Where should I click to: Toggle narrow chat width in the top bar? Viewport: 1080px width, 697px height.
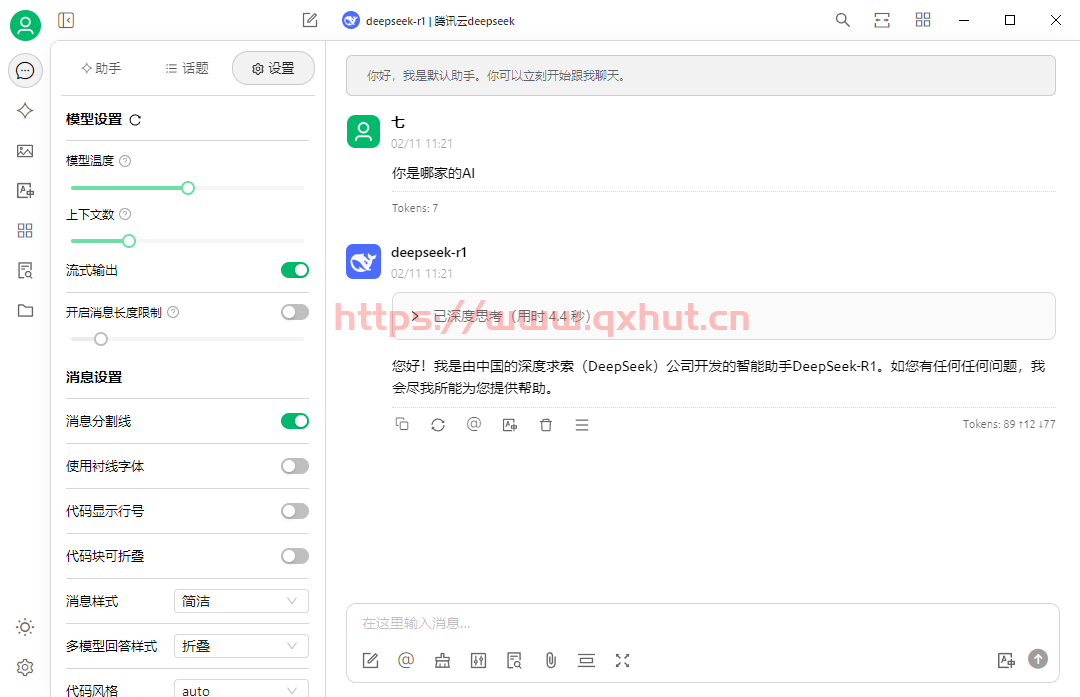[x=882, y=20]
